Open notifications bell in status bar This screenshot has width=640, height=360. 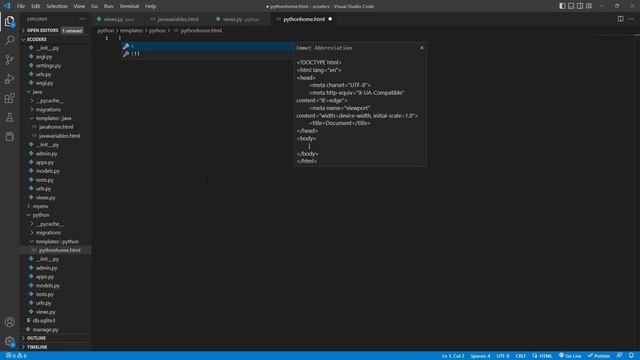click(x=631, y=356)
